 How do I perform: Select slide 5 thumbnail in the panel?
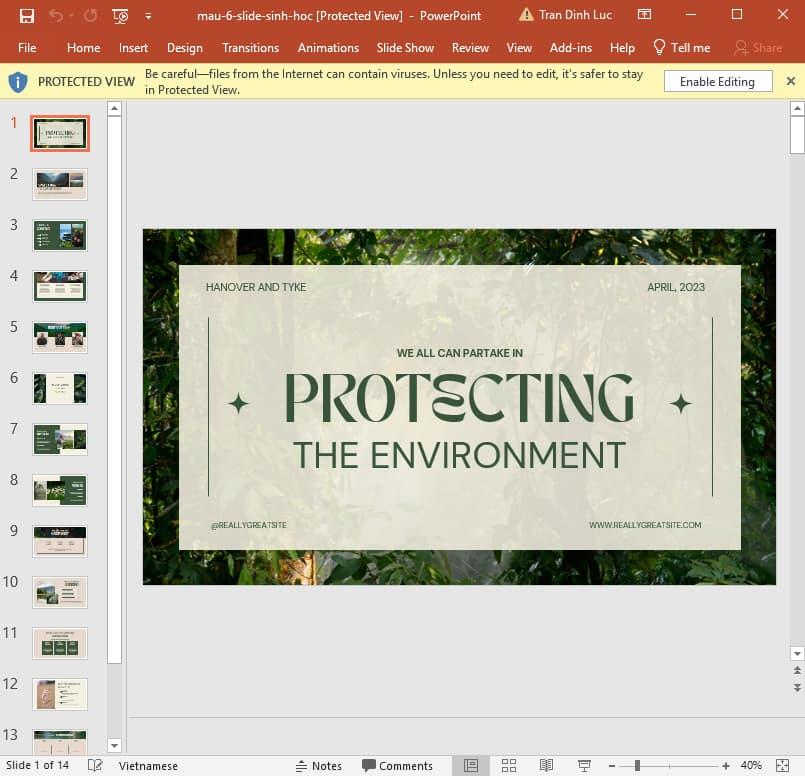click(59, 337)
